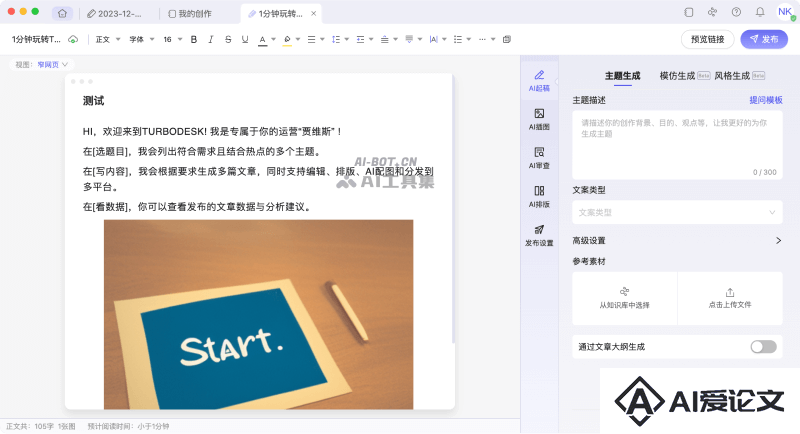
Task: Click the document name 1分钟玩转T... in toolbar
Action: pos(36,39)
